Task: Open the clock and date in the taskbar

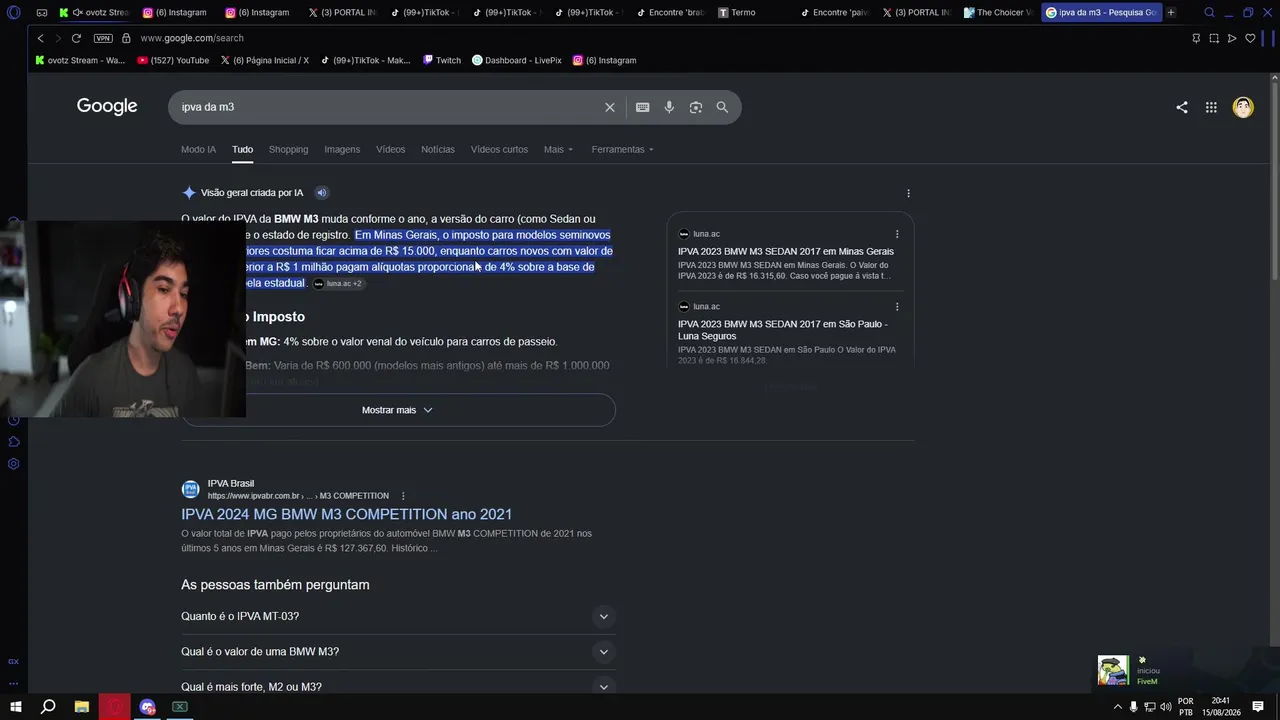Action: coord(1221,707)
